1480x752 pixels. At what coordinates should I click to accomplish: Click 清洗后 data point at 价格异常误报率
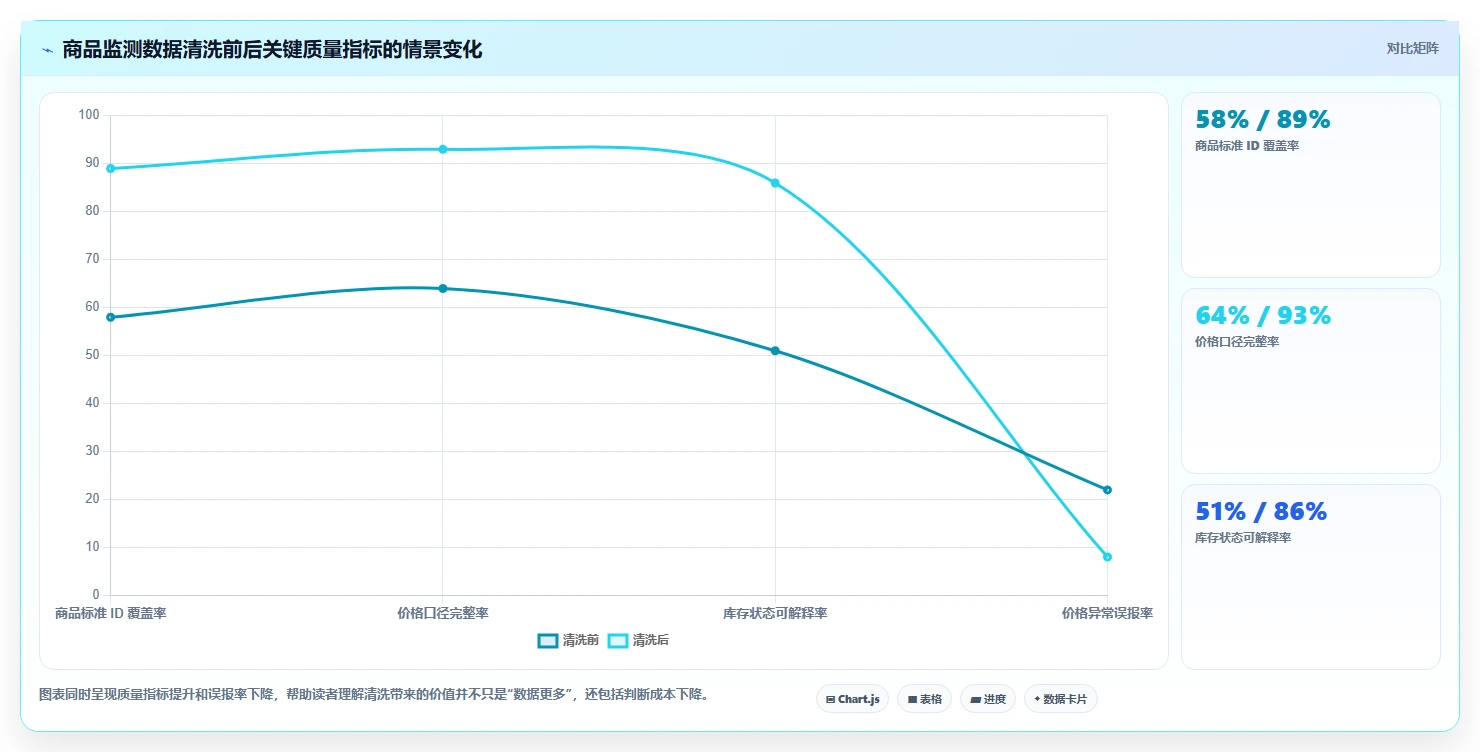tap(1107, 557)
